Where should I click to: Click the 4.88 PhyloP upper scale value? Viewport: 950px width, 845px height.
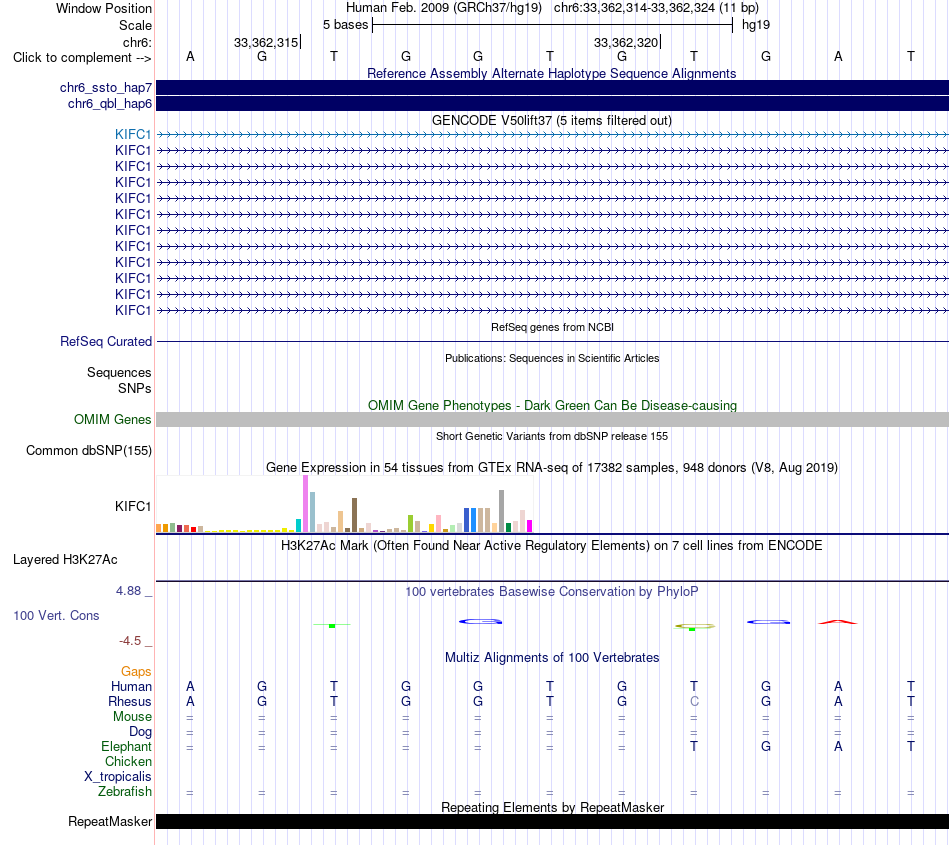coord(128,591)
